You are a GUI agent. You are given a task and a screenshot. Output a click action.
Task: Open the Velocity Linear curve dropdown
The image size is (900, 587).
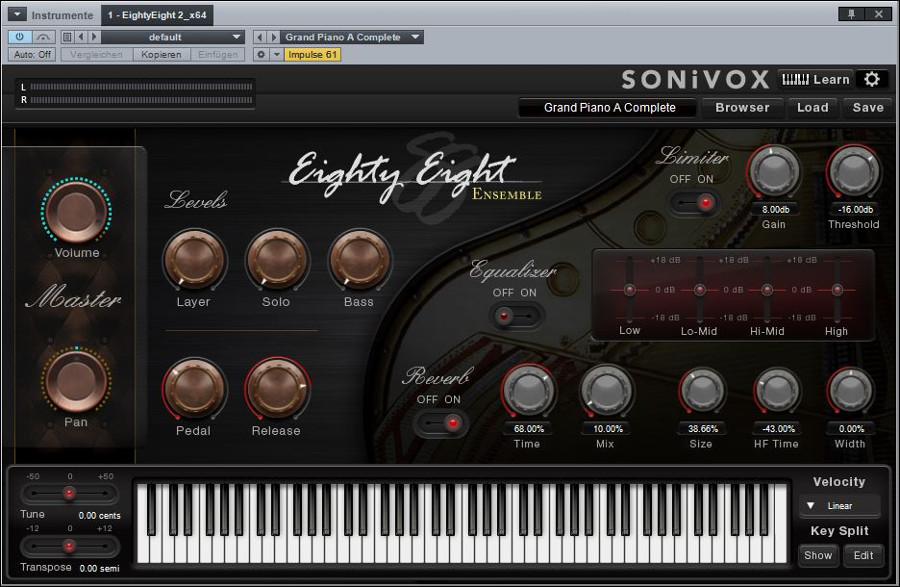(839, 506)
